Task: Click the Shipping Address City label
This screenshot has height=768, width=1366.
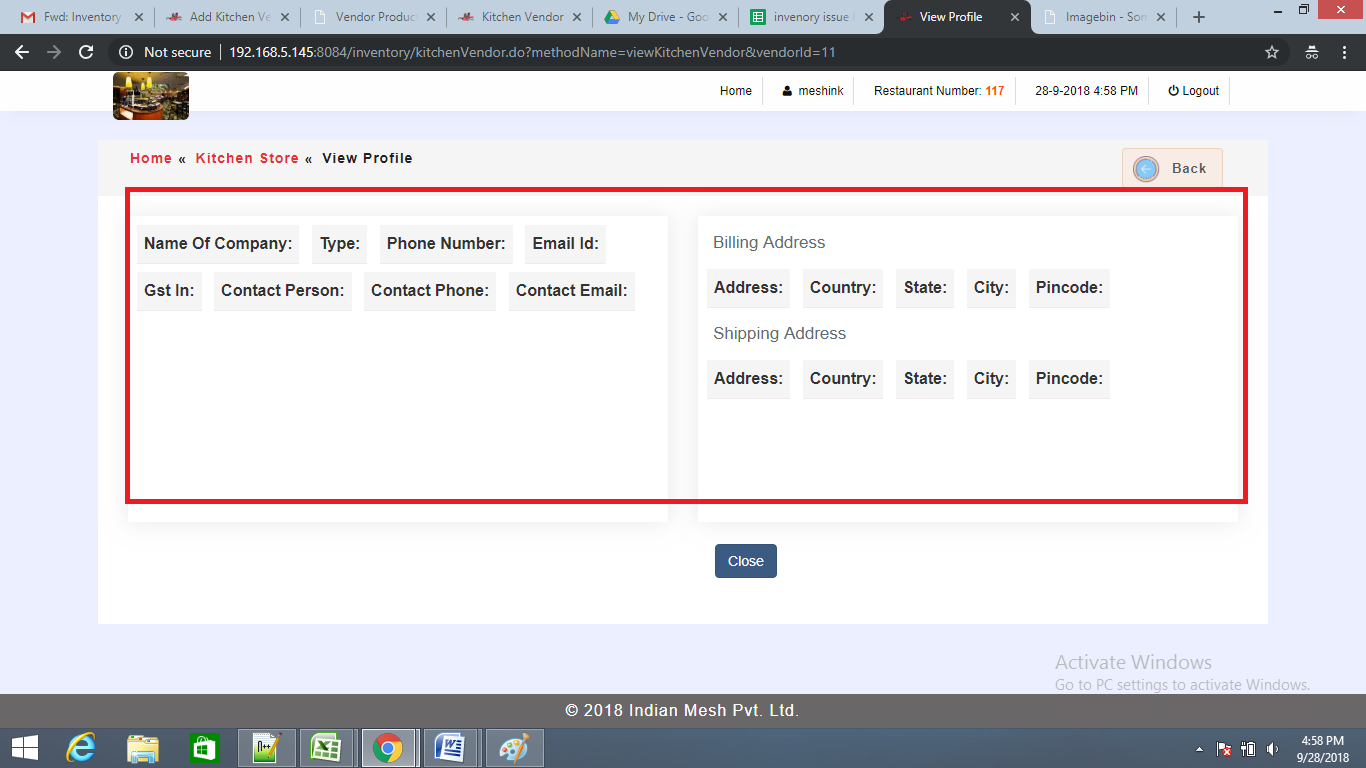Action: tap(991, 378)
